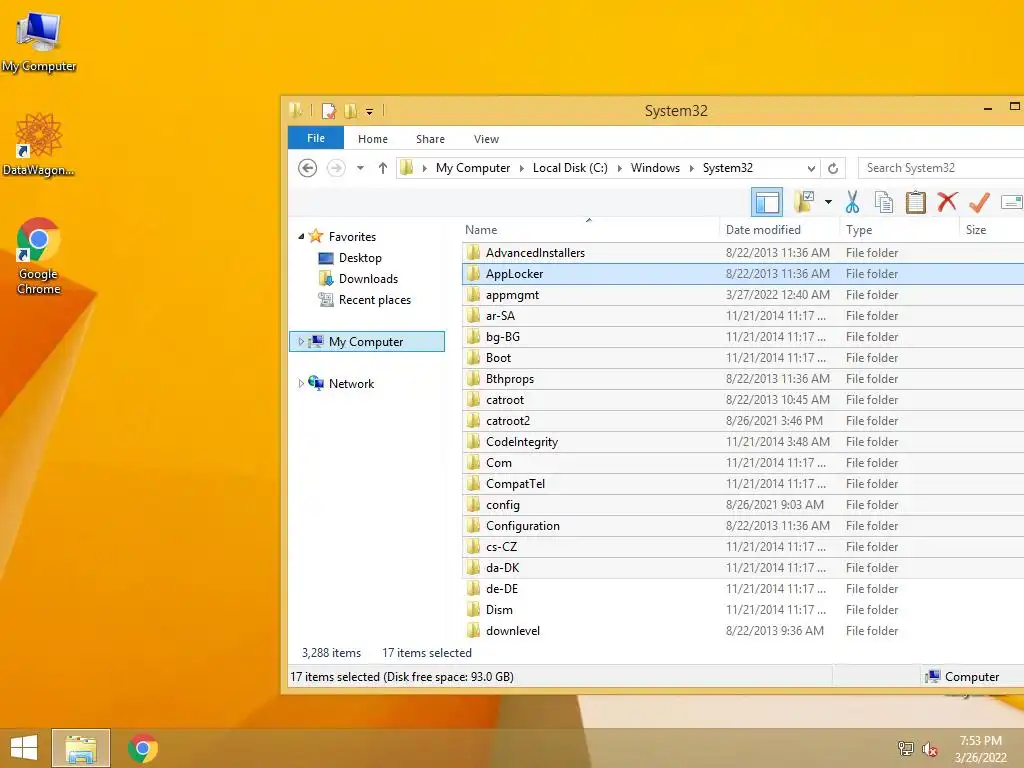The image size is (1024, 768).
Task: Expand the Network tree node
Action: point(301,383)
